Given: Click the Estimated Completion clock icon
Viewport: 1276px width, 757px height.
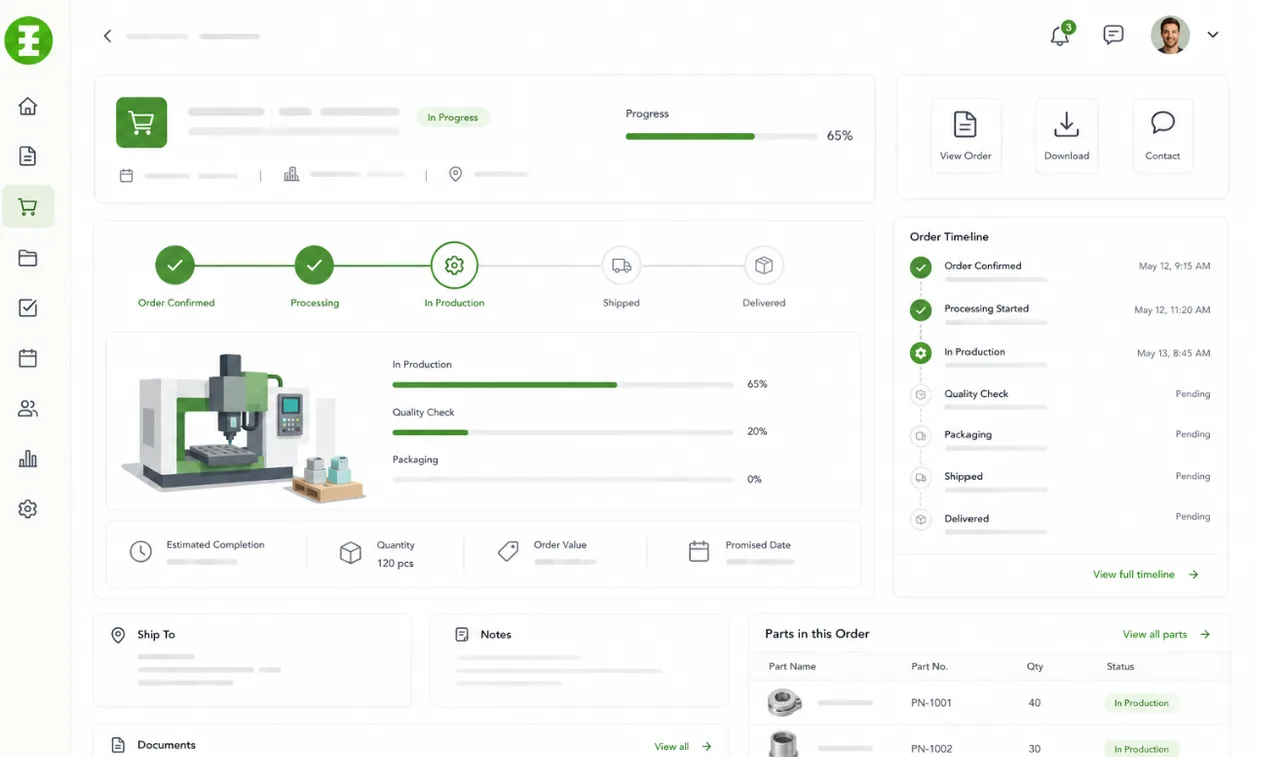Looking at the screenshot, I should tap(141, 551).
